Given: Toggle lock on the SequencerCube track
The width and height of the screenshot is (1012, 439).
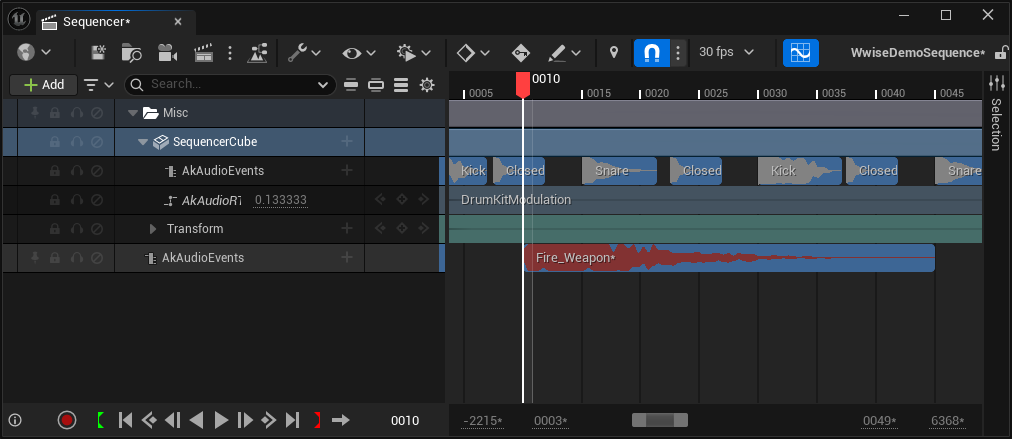Looking at the screenshot, I should (x=55, y=142).
